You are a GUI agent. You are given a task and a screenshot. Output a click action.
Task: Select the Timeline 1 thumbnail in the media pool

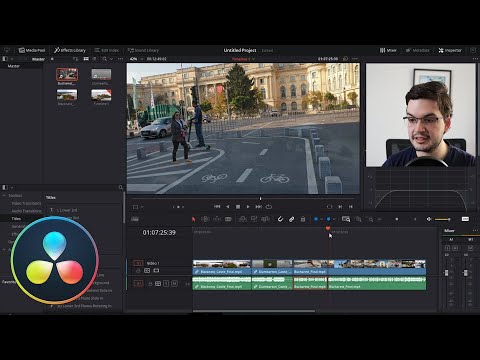click(101, 95)
